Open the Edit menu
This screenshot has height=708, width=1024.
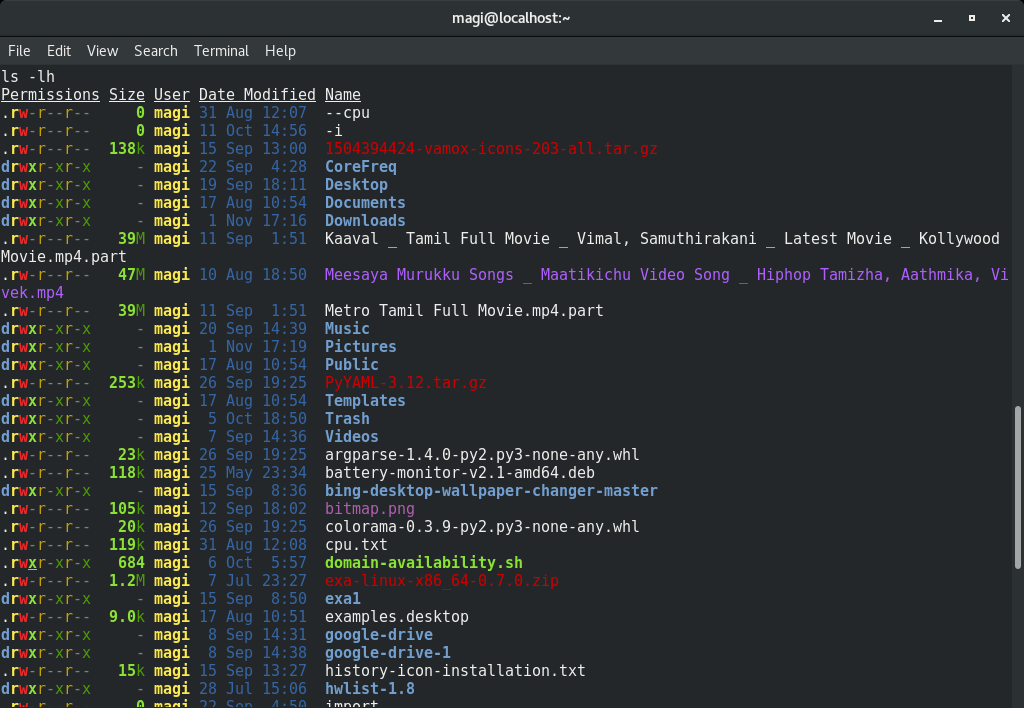coord(59,51)
